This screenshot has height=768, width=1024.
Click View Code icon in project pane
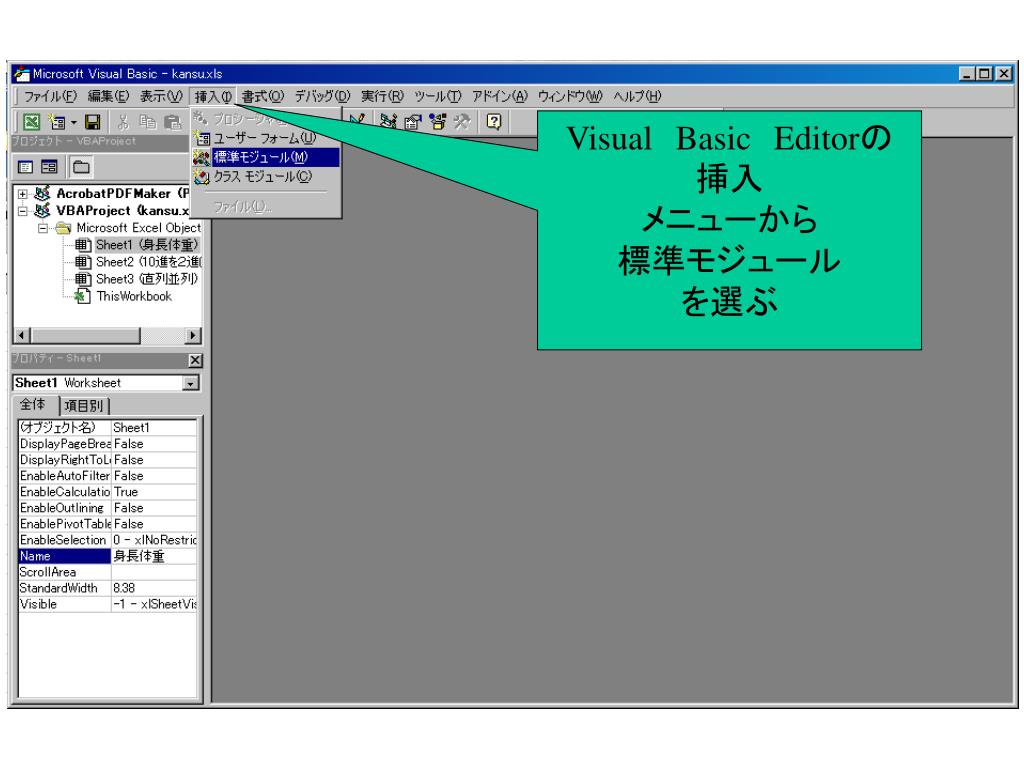coord(26,167)
